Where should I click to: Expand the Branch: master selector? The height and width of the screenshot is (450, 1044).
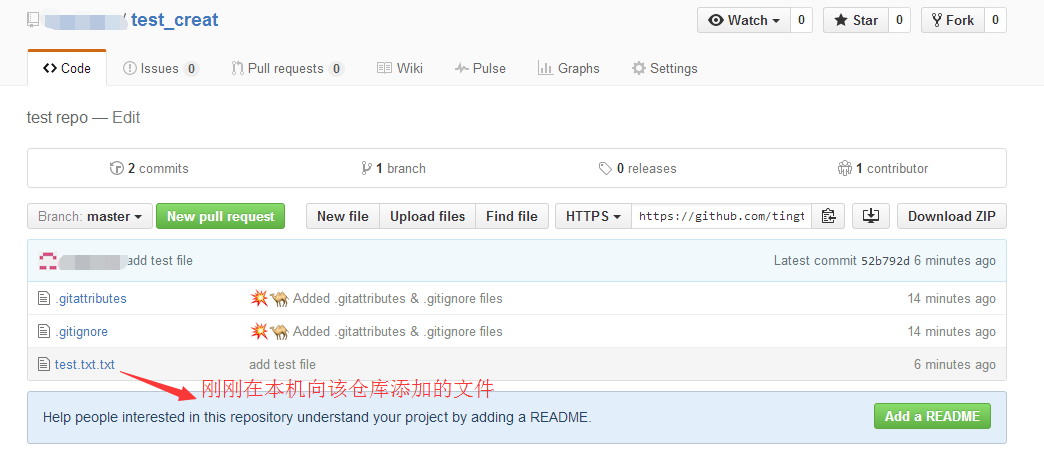(x=90, y=216)
